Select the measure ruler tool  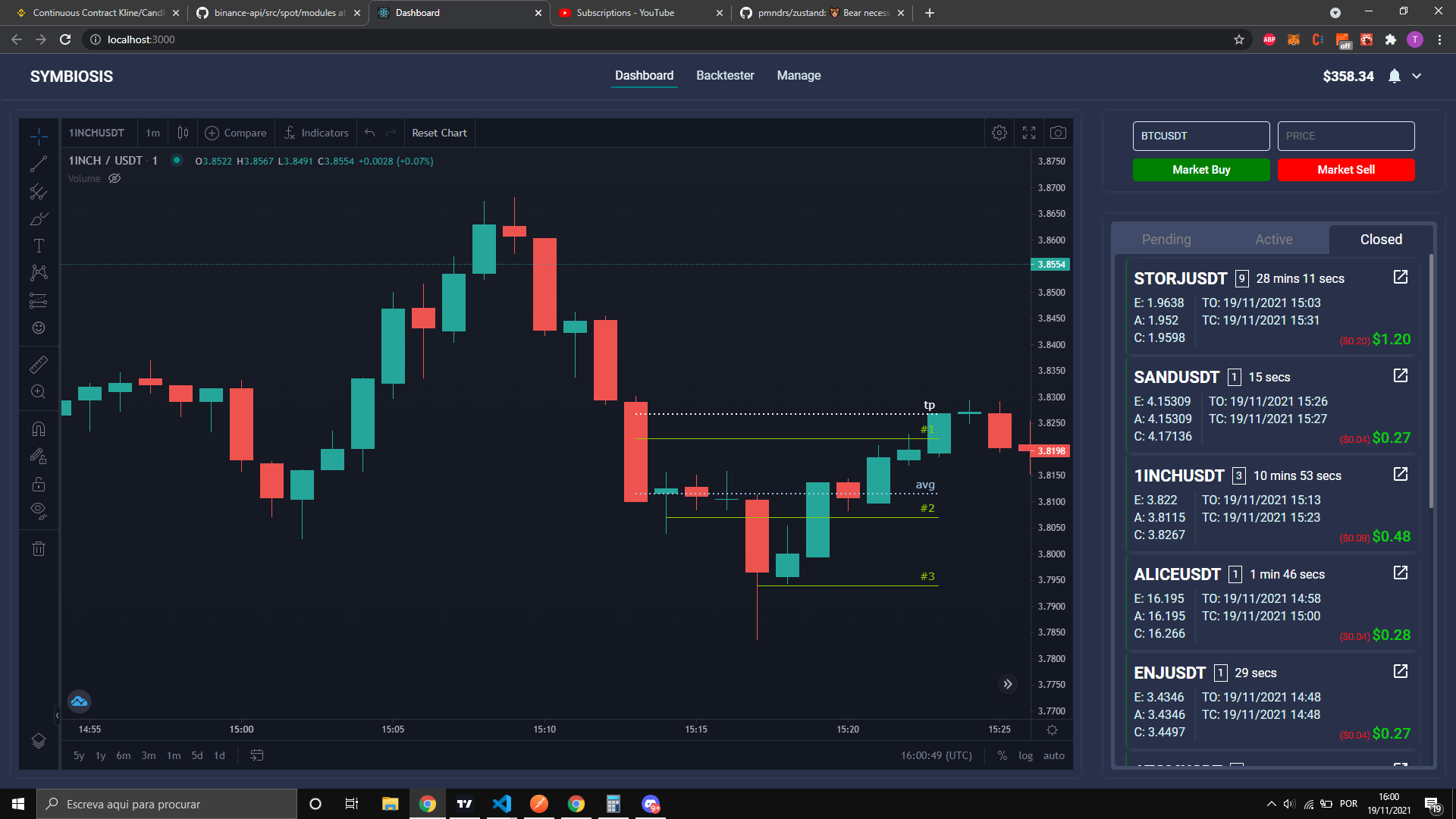(39, 364)
